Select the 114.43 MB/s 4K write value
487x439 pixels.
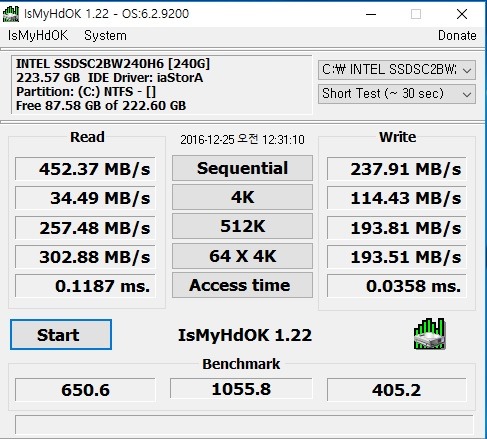point(397,198)
